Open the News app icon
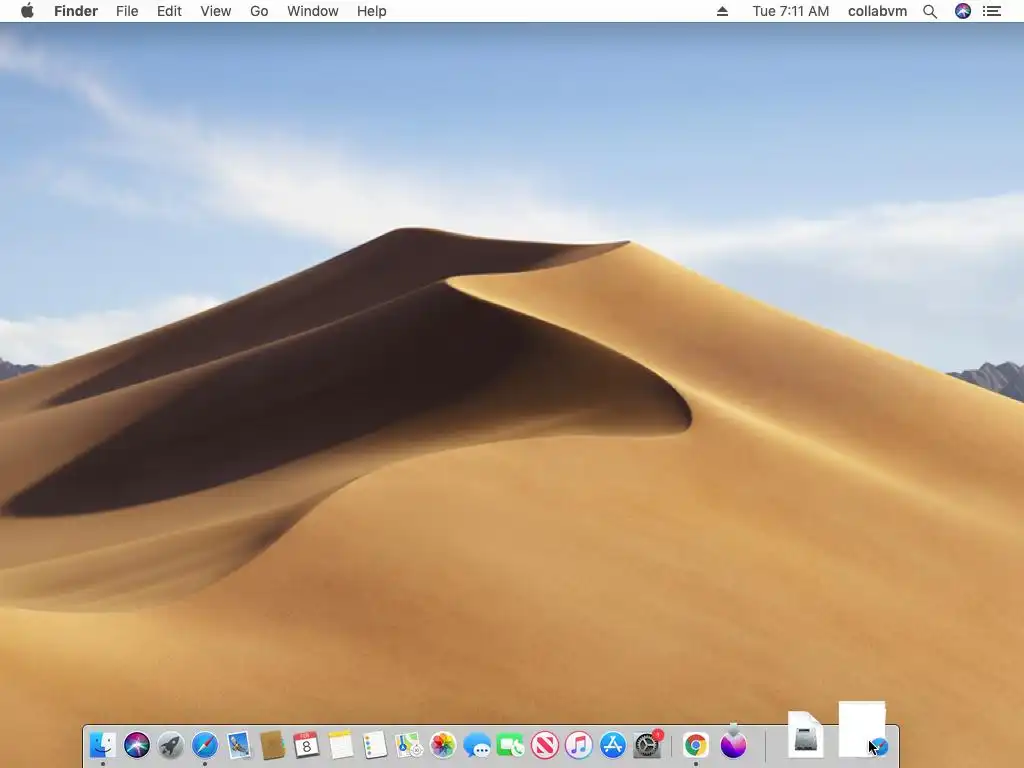The width and height of the screenshot is (1024, 768). [545, 744]
